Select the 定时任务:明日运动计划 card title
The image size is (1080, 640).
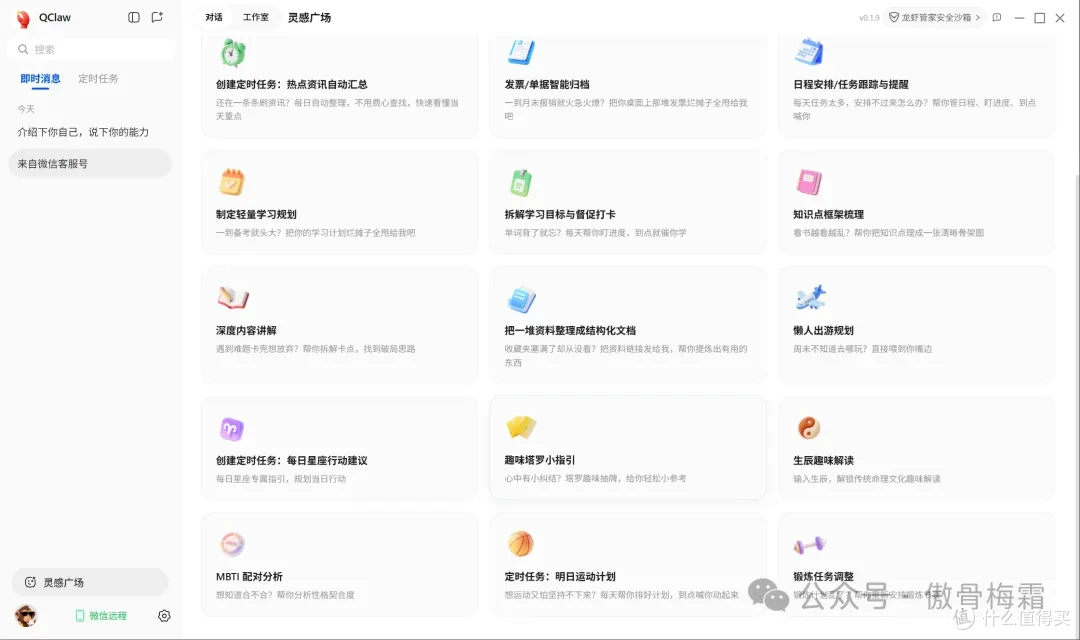point(560,577)
